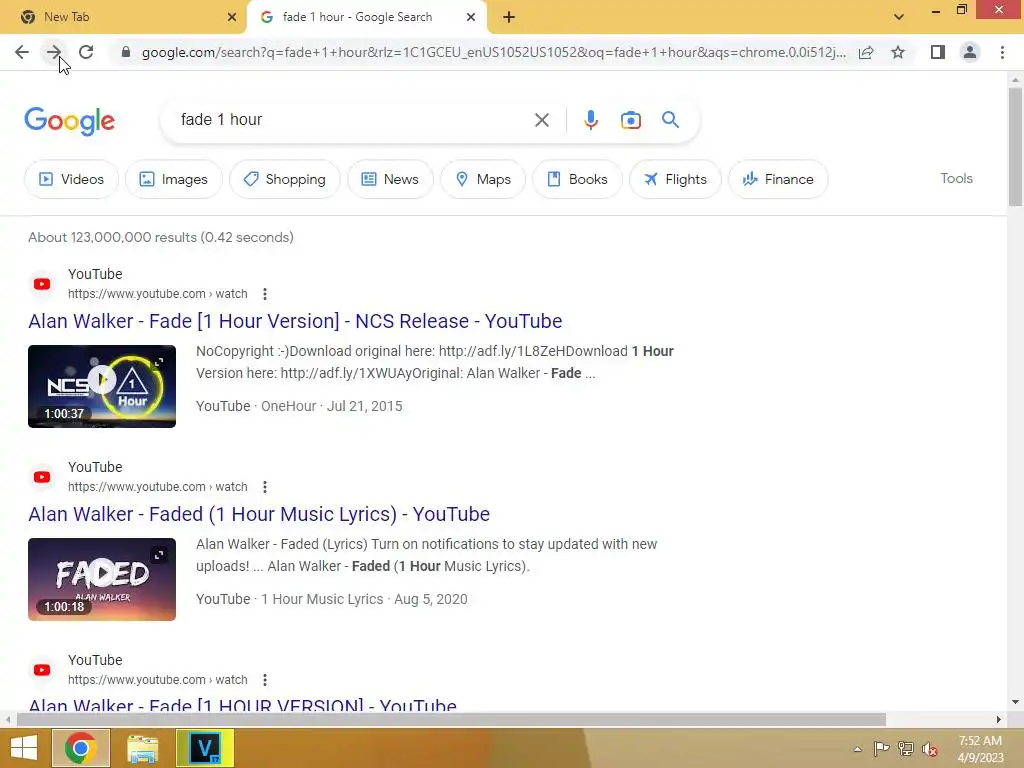The height and width of the screenshot is (768, 1024).
Task: Filter results by News
Action: pos(390,179)
